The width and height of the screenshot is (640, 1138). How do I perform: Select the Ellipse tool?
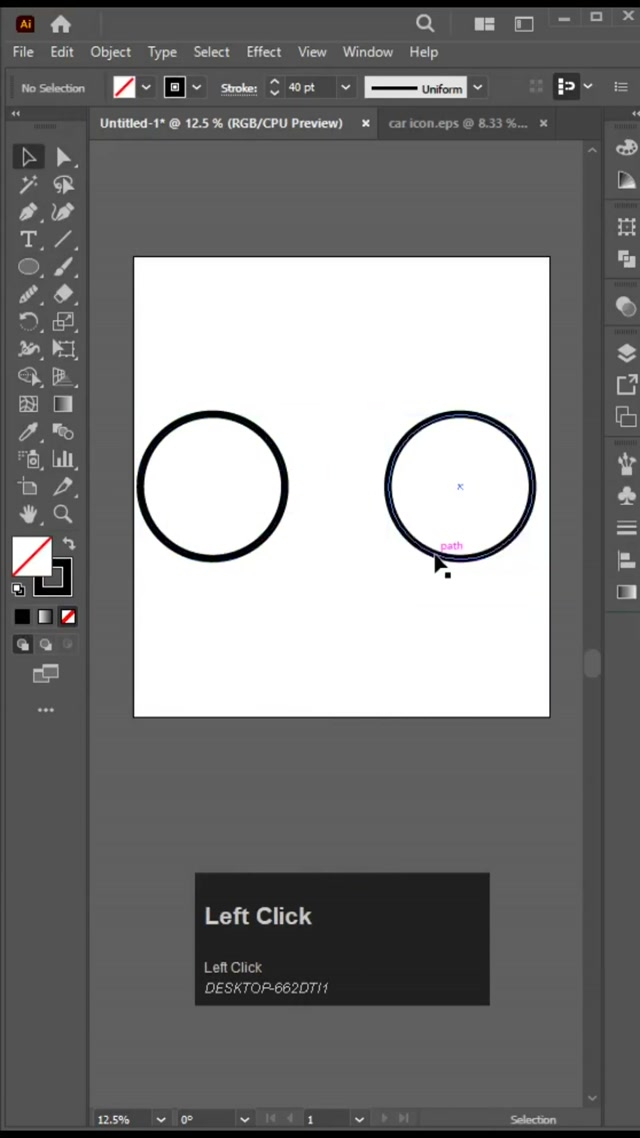[x=28, y=267]
